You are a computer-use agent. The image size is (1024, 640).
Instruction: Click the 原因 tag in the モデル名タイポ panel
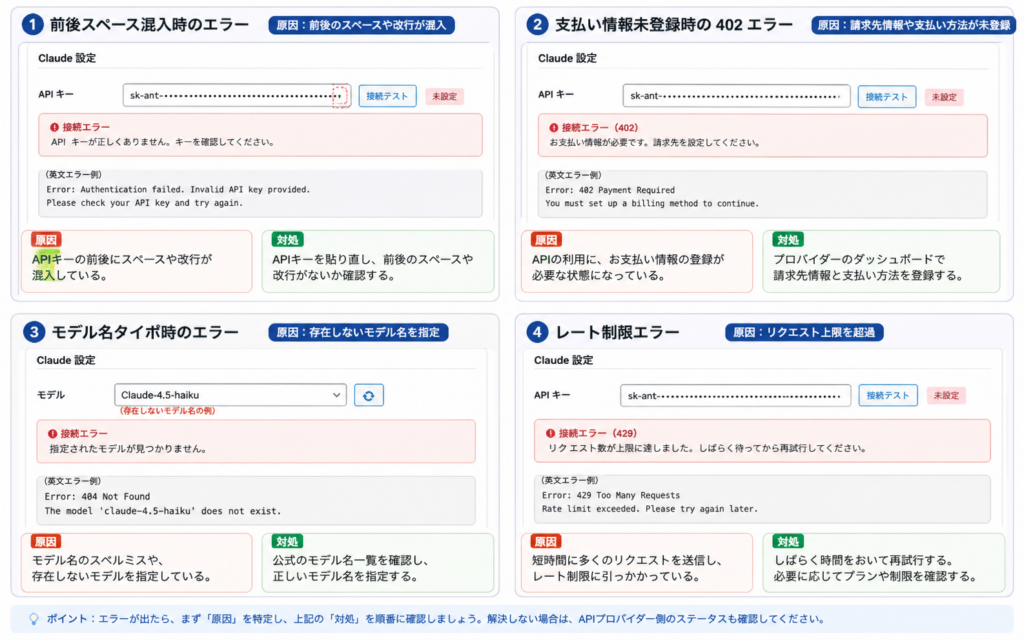tap(46, 541)
